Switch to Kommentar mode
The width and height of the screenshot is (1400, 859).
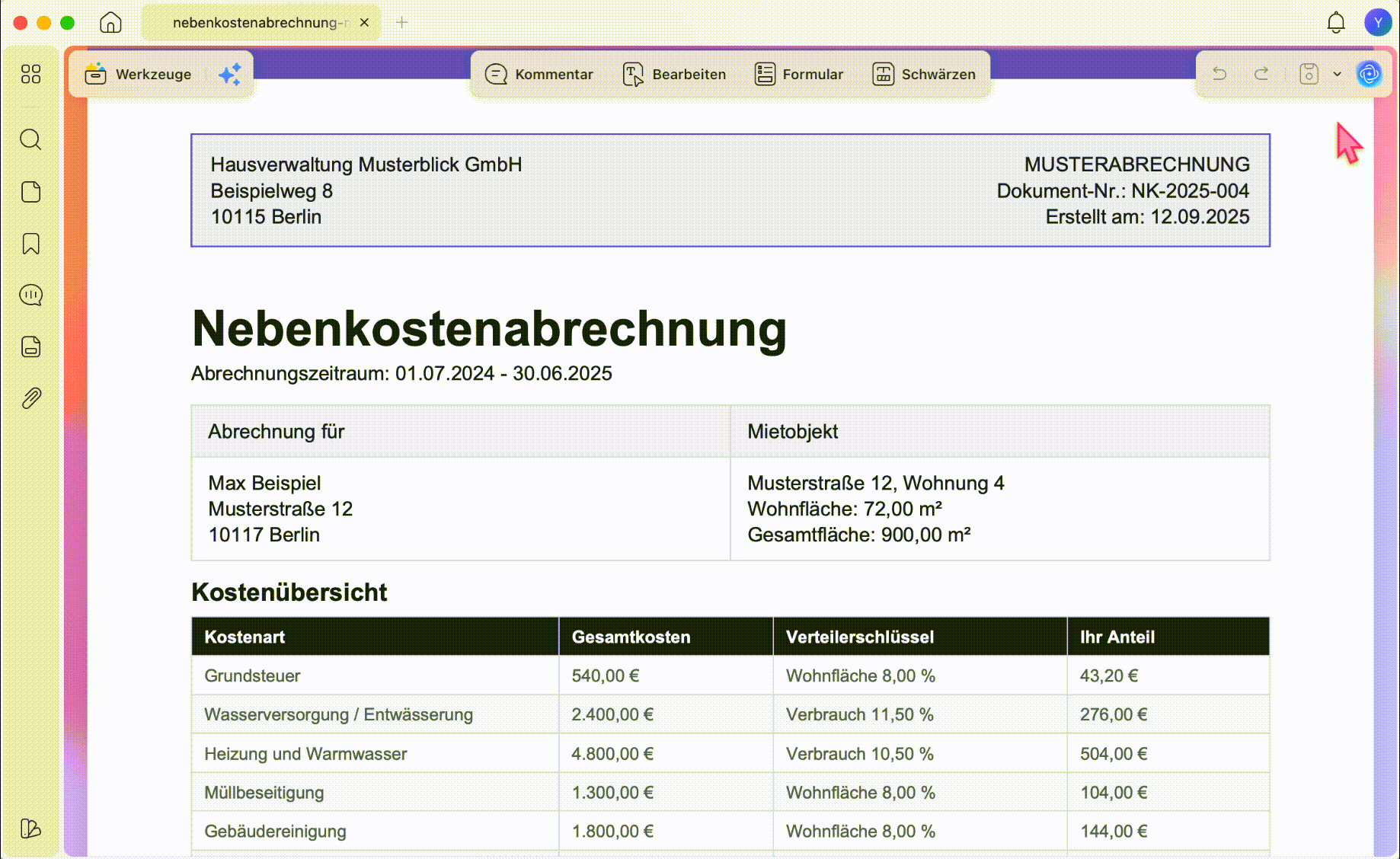coord(539,74)
